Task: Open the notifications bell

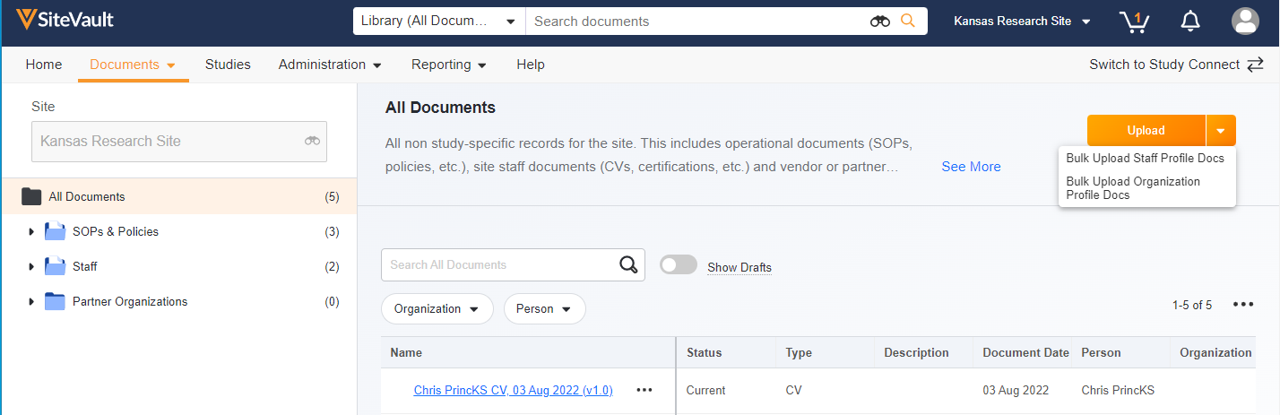Action: (1190, 21)
